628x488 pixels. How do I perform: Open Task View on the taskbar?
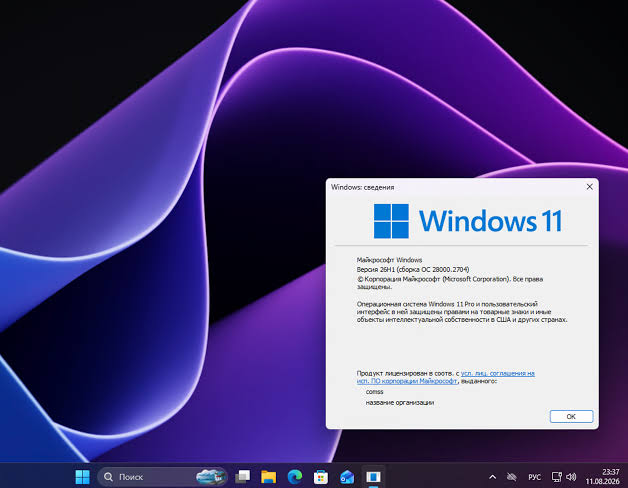tap(243, 477)
